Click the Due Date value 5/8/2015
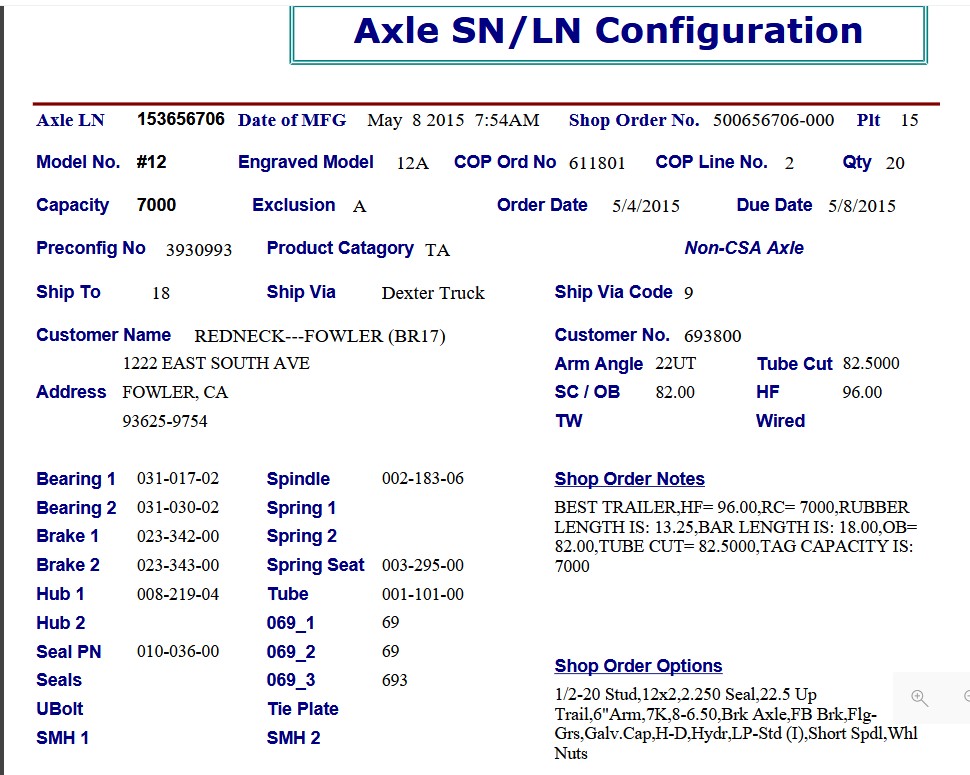 862,206
